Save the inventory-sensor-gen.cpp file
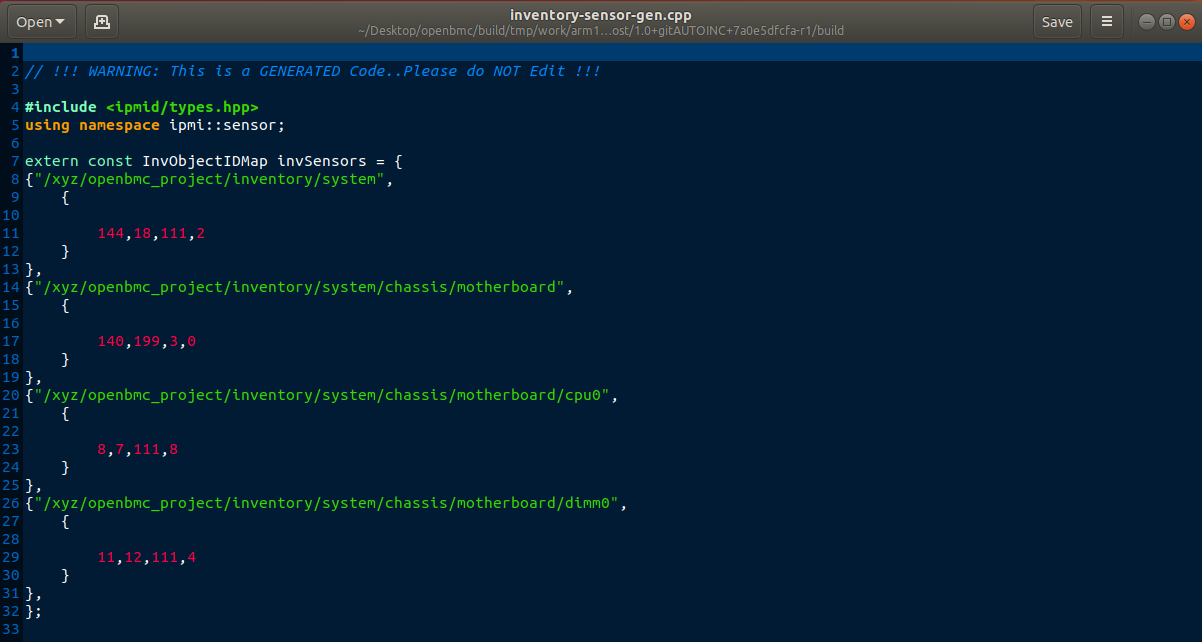This screenshot has height=642, width=1202. click(1057, 20)
